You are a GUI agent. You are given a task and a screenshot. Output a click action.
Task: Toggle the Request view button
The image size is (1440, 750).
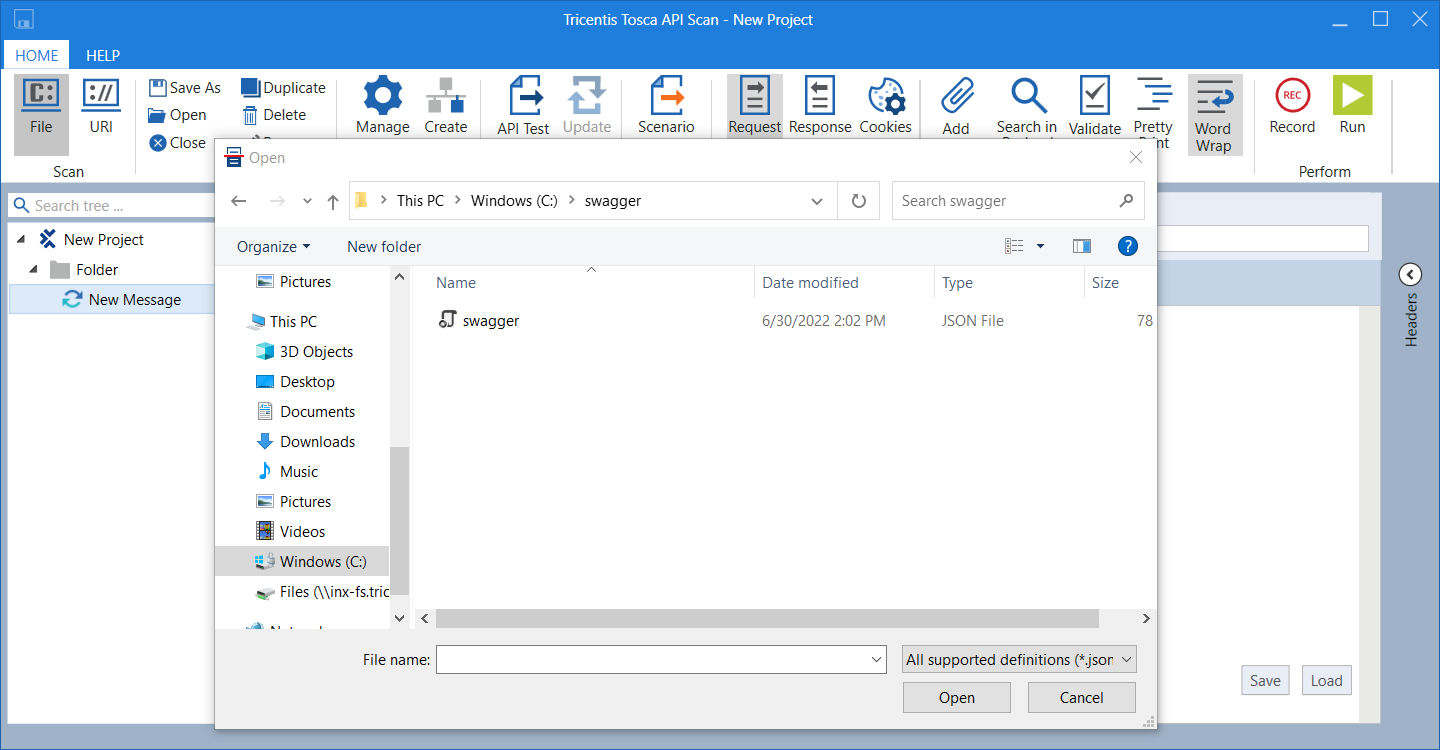coord(754,98)
